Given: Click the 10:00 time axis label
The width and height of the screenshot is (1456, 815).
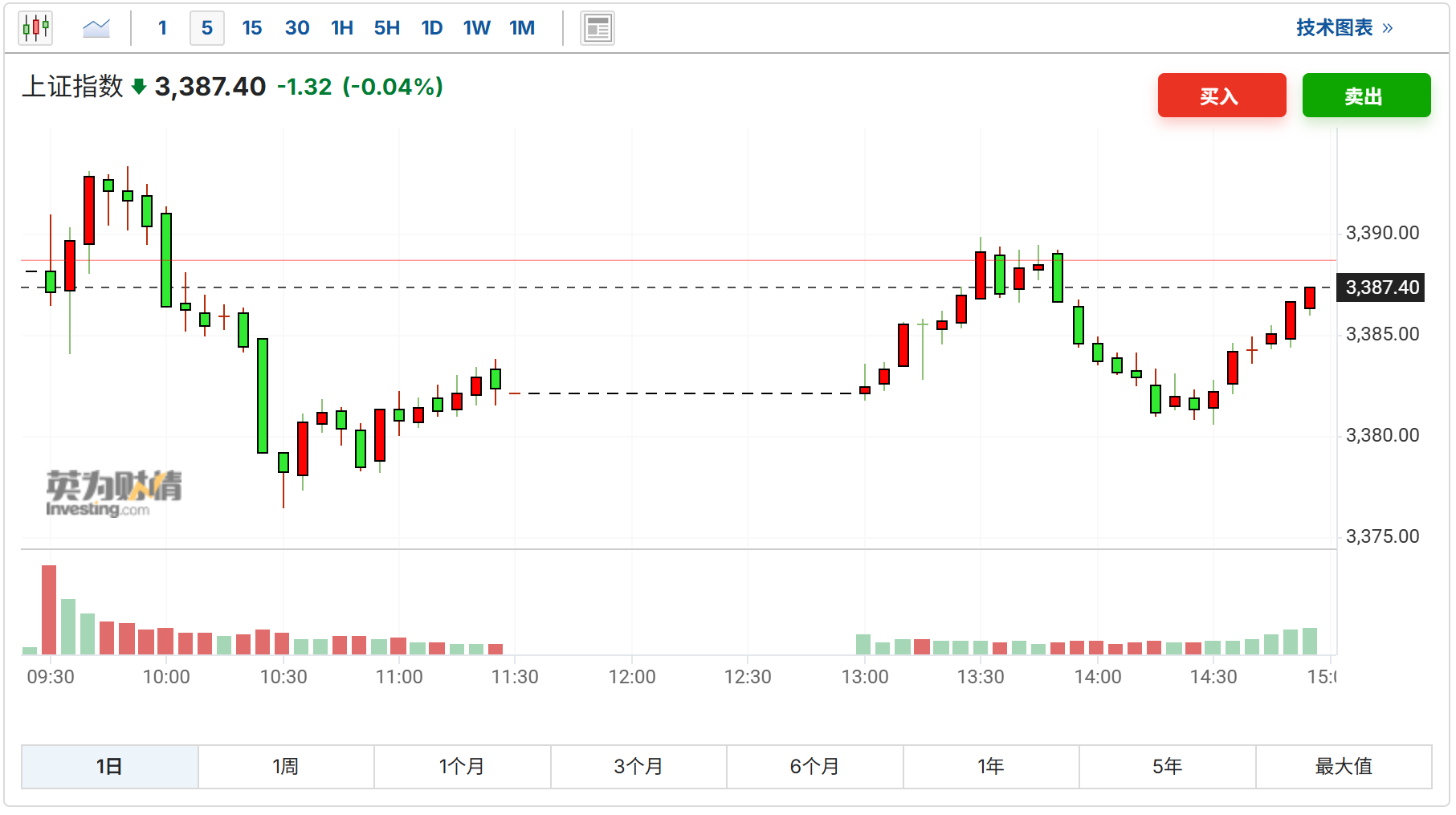Looking at the screenshot, I should tap(166, 677).
